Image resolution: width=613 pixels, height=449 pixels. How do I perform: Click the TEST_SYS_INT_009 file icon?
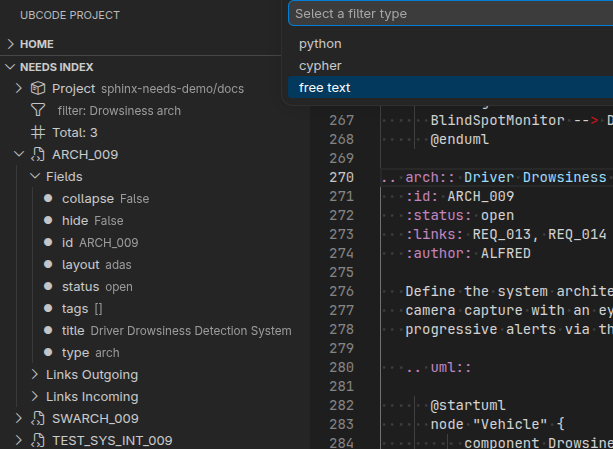pos(38,440)
